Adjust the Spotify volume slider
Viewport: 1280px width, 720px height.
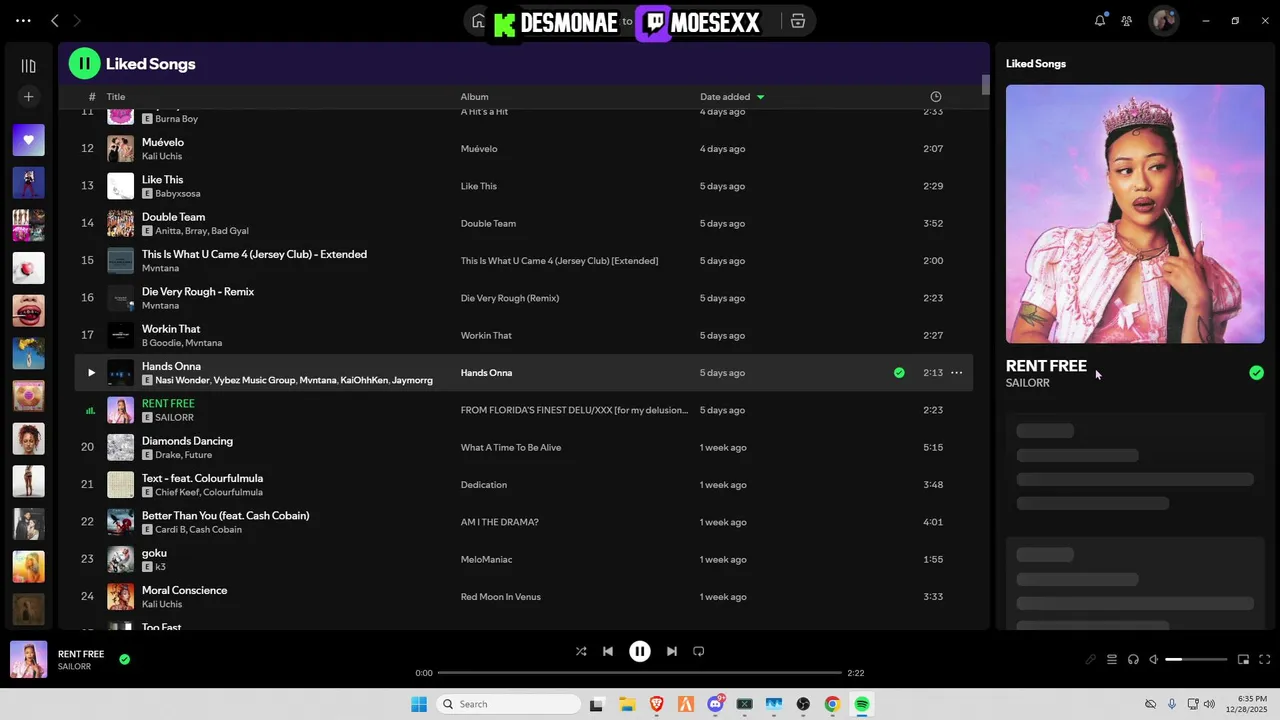[x=1196, y=660]
